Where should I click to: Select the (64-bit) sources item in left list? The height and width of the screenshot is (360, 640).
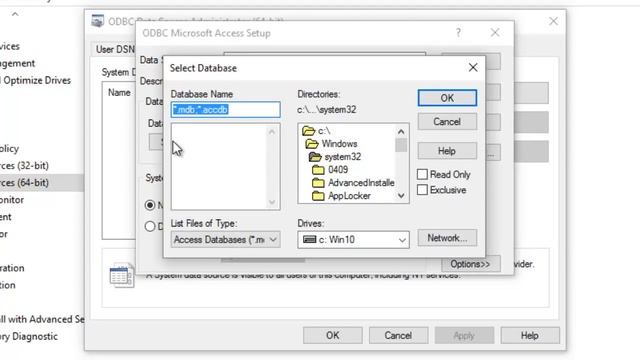(x=41, y=182)
